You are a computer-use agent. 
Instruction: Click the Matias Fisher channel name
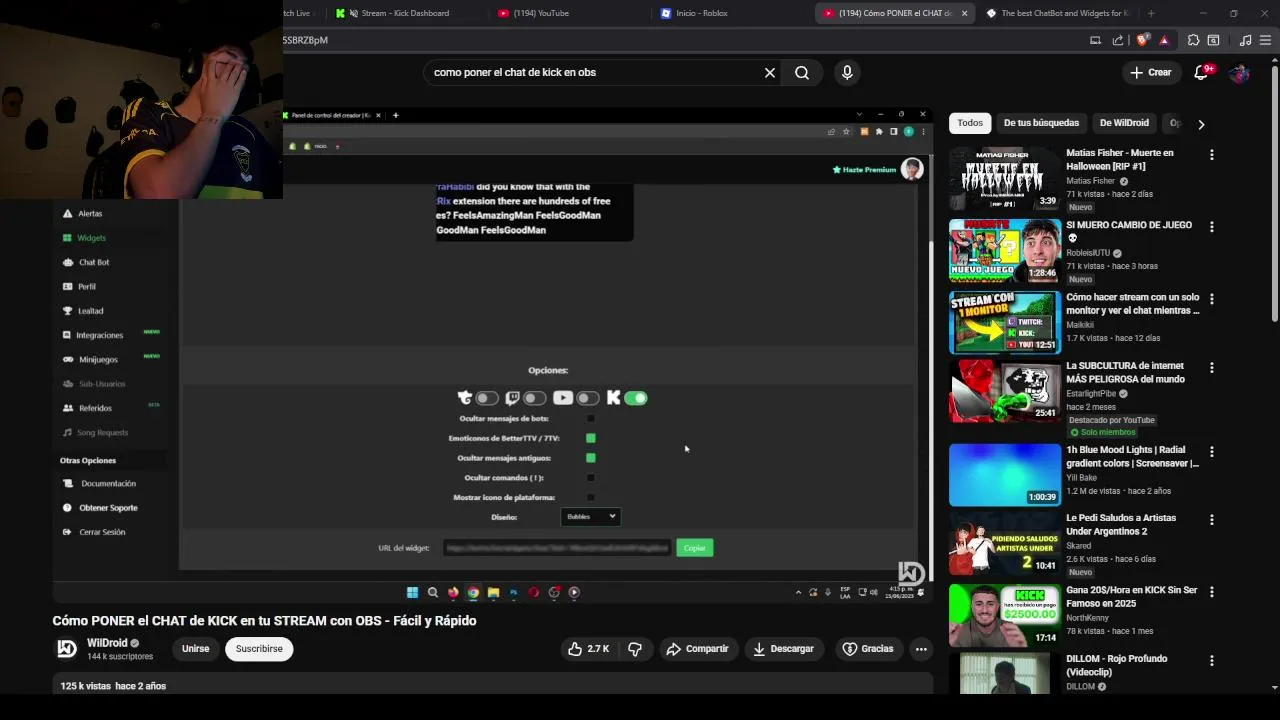coord(1090,181)
